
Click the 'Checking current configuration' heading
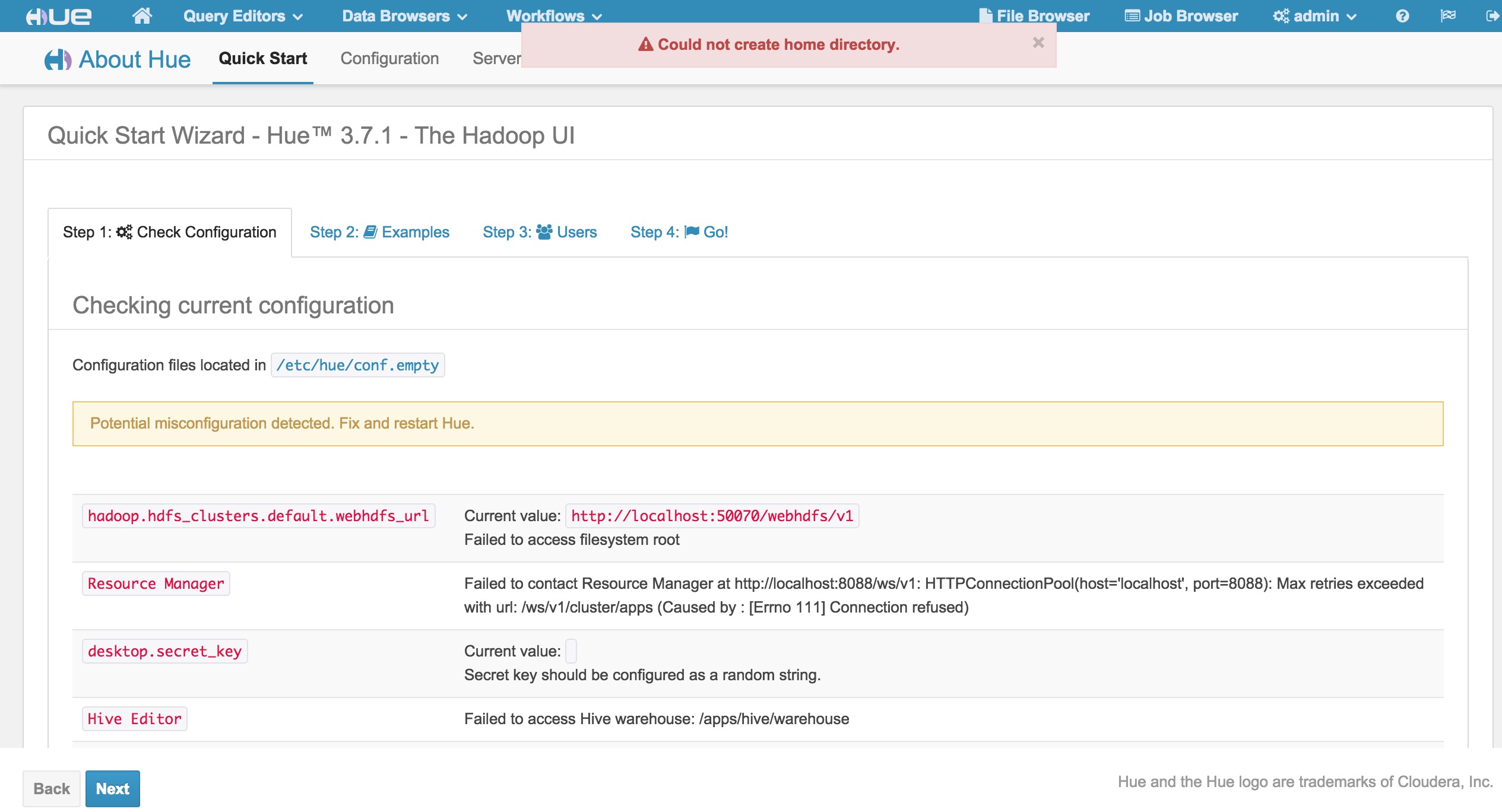tap(233, 305)
